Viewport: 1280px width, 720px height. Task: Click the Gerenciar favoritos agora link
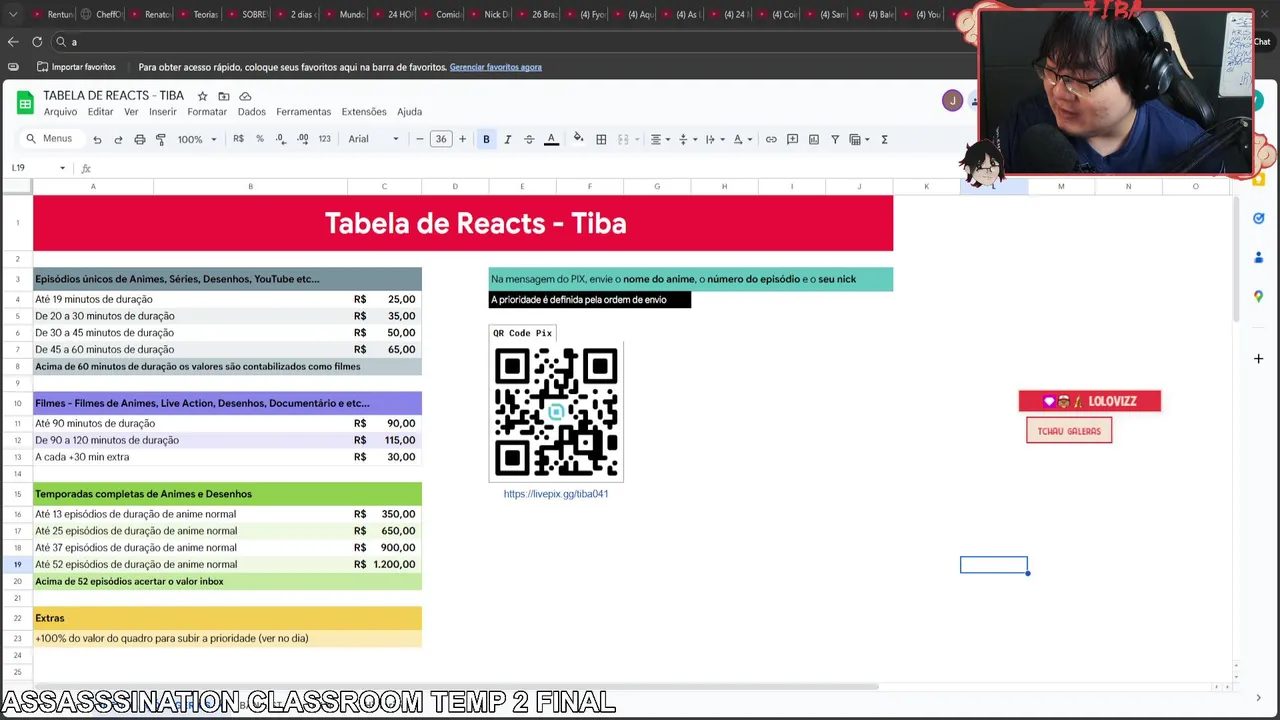pyautogui.click(x=495, y=67)
